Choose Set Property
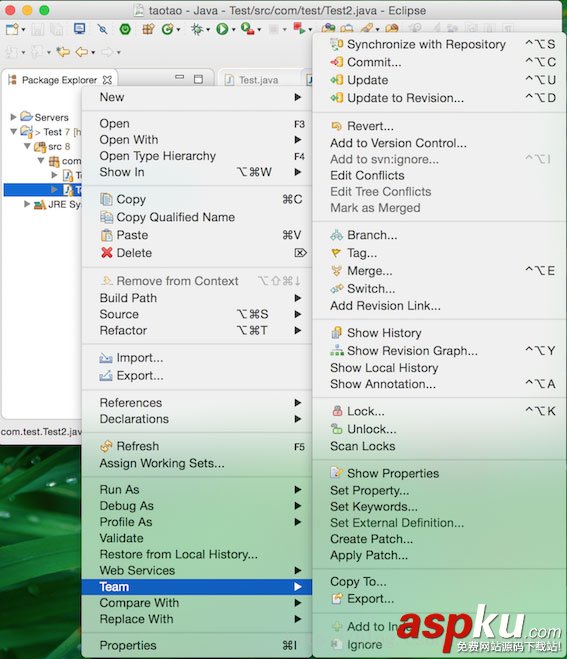The height and width of the screenshot is (659, 567). [x=439, y=490]
